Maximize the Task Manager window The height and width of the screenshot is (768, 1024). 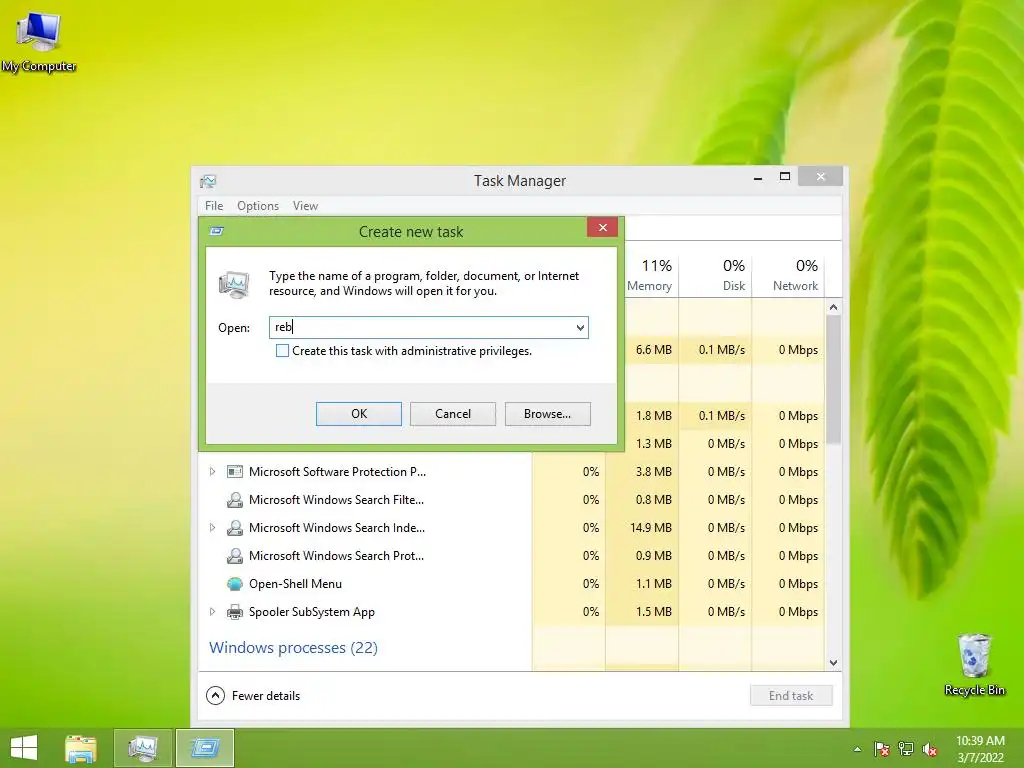point(785,177)
